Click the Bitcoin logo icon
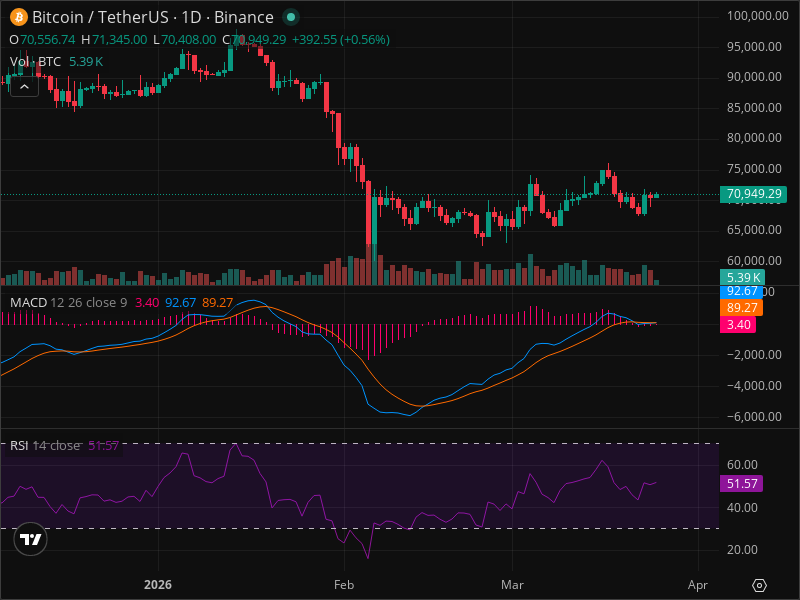 pyautogui.click(x=19, y=17)
